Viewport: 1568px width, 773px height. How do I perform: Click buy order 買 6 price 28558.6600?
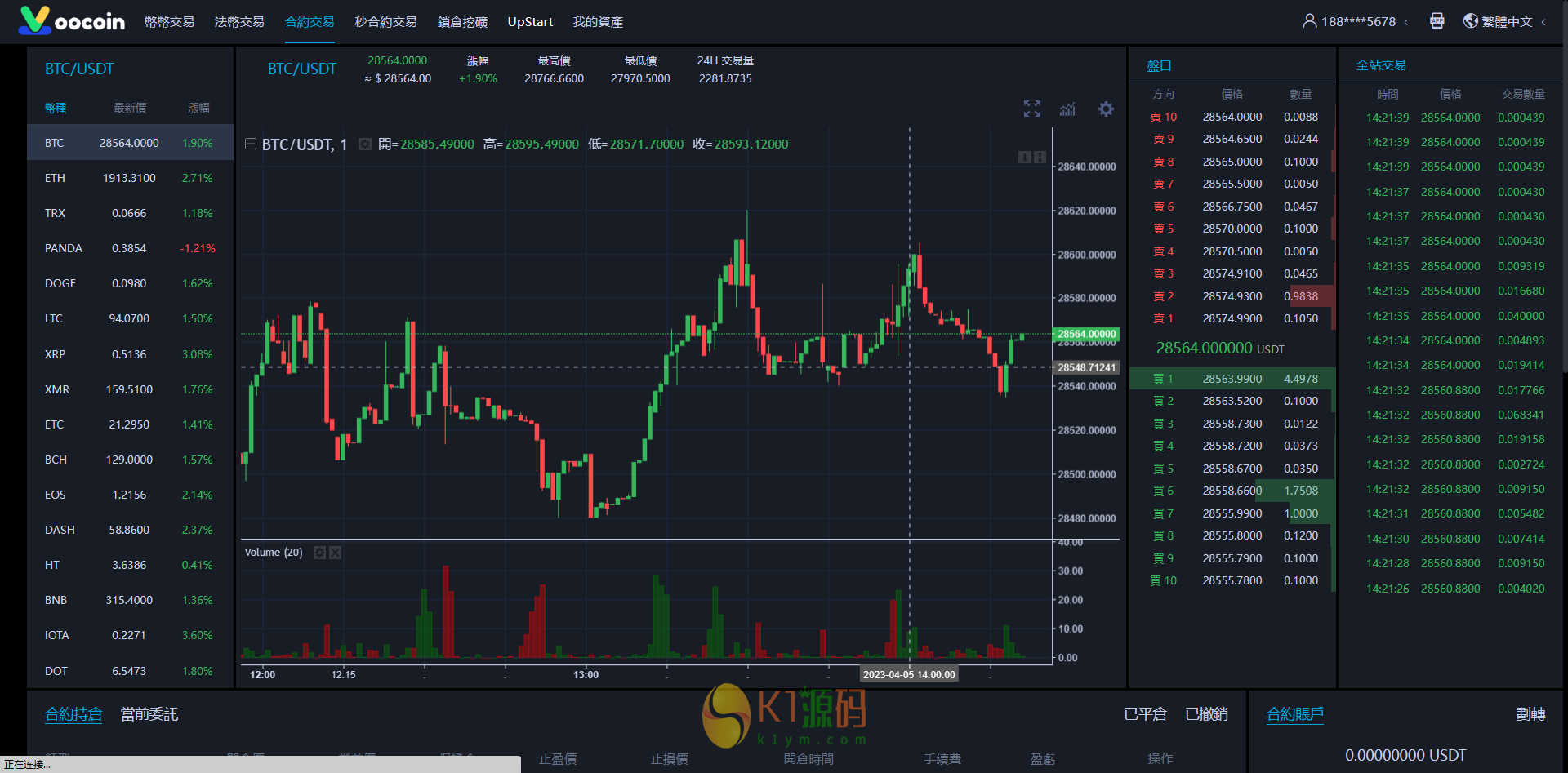tap(1232, 491)
